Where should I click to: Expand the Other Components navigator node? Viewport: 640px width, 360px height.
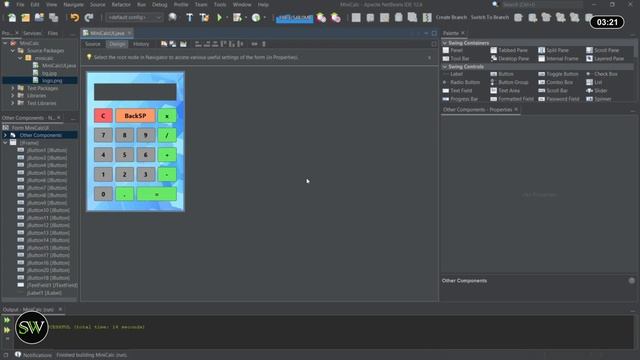[x=5, y=135]
